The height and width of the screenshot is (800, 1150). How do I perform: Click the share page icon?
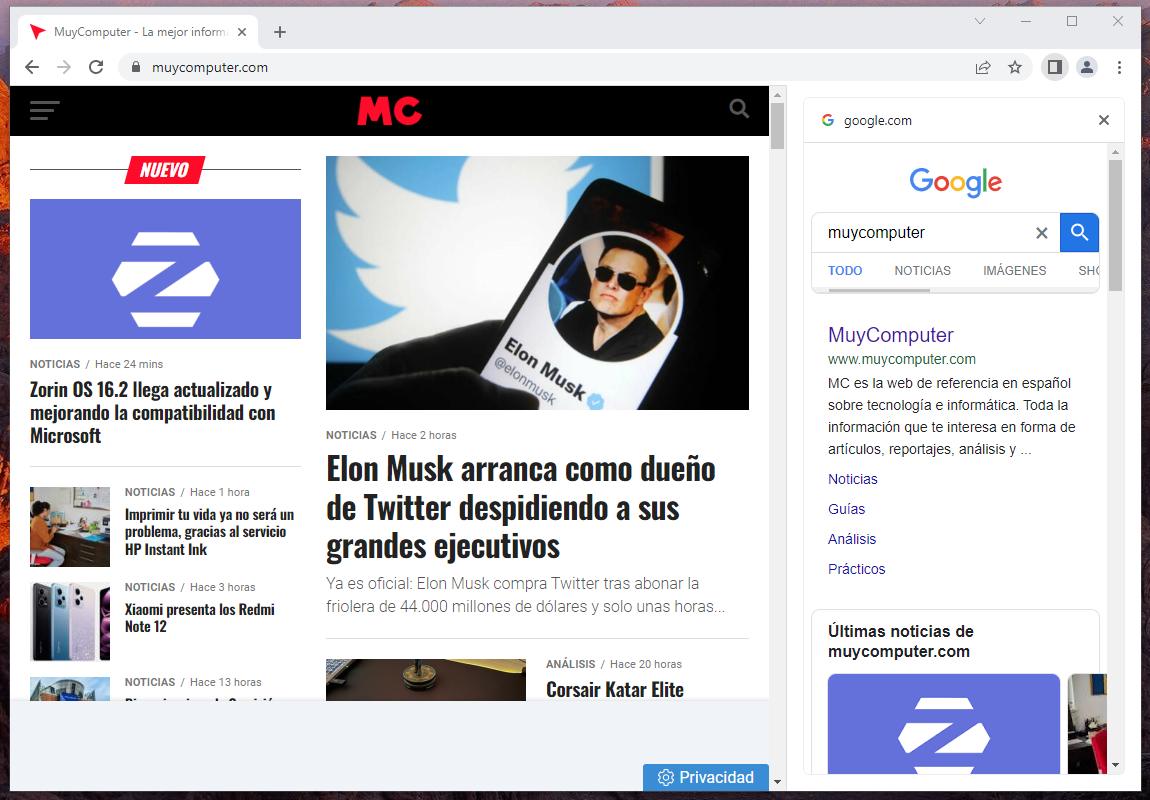coord(983,67)
